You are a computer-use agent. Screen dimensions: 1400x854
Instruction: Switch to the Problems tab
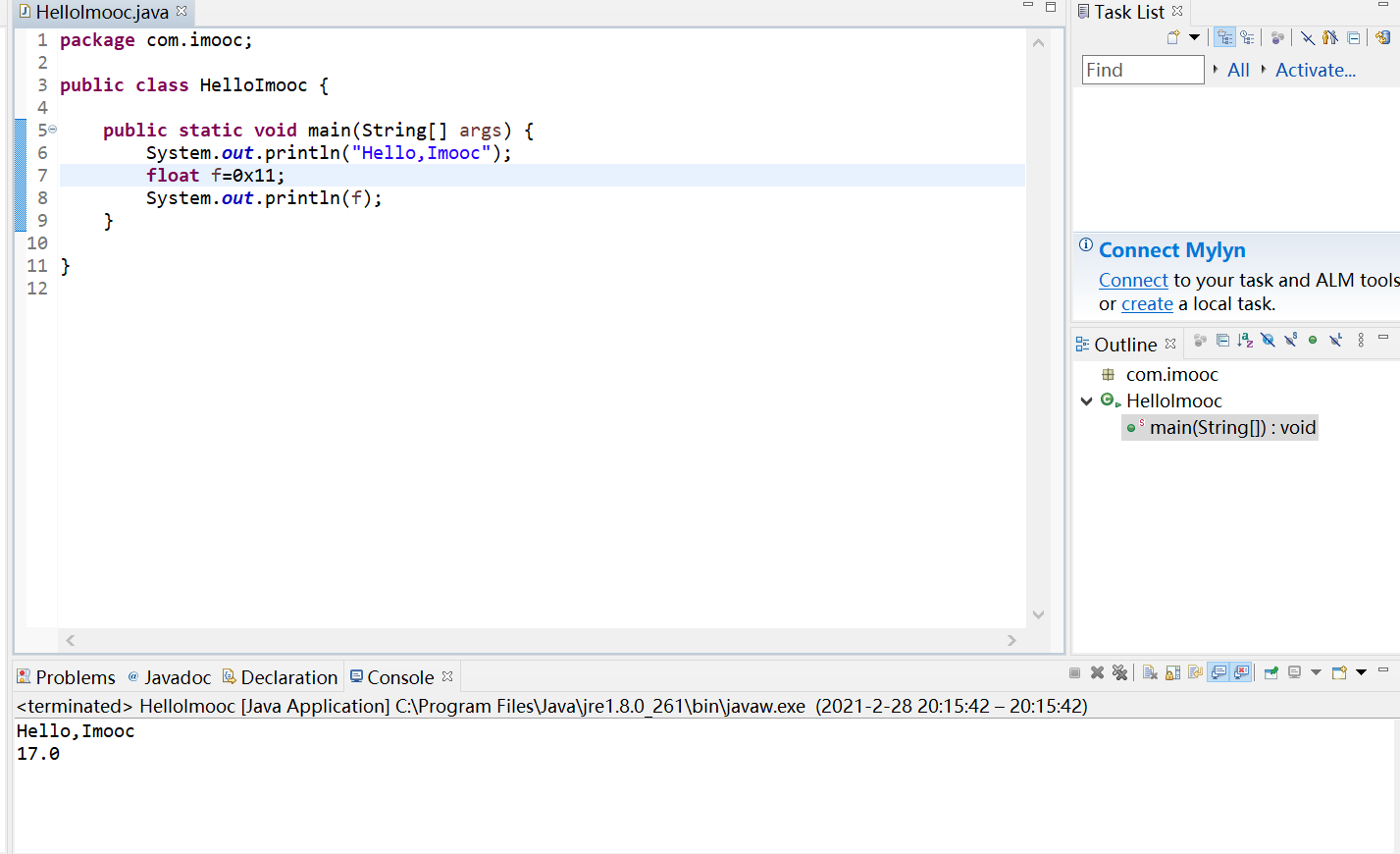(x=66, y=677)
